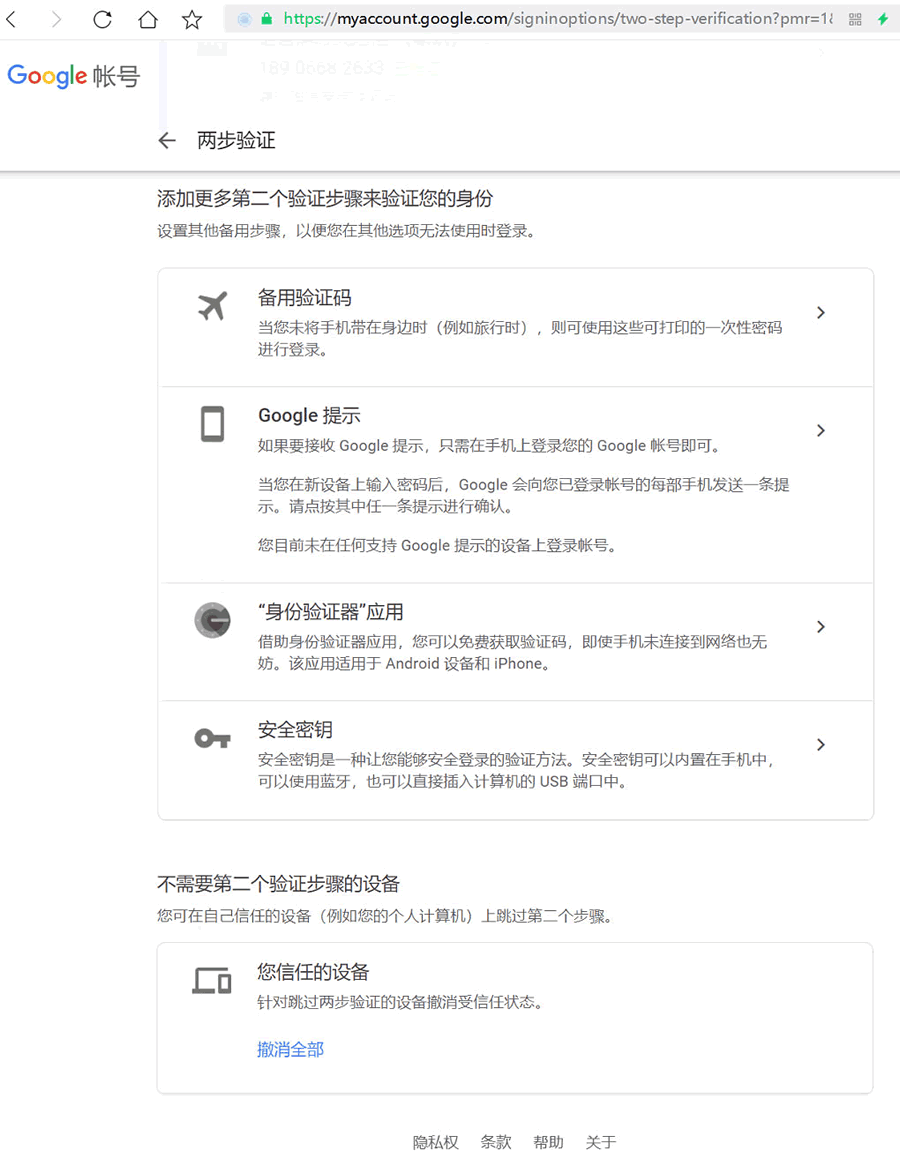Screen dimensions: 900x1159
Task: Click text 针对跳过两步验证的设备撤消受信任状态
Action: 400,1002
